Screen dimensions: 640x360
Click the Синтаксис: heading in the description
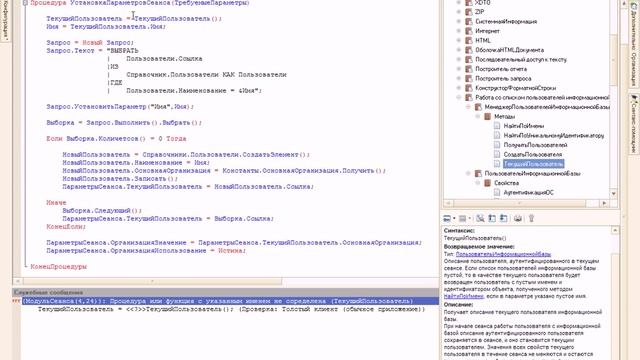(x=459, y=231)
